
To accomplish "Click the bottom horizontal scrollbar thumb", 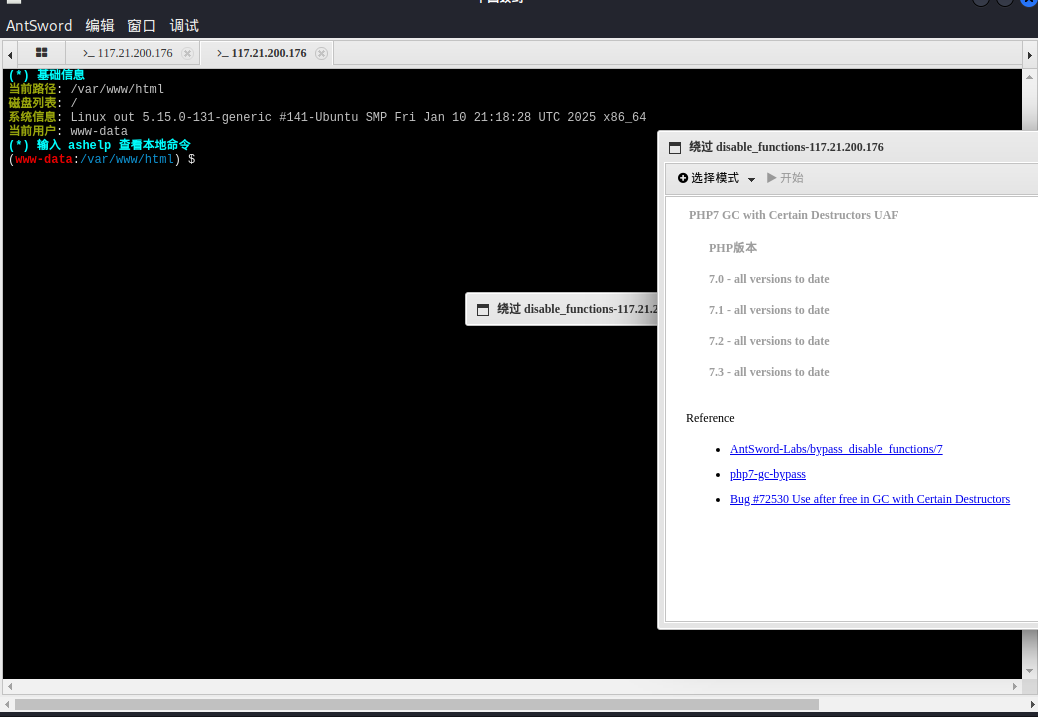I will (416, 705).
